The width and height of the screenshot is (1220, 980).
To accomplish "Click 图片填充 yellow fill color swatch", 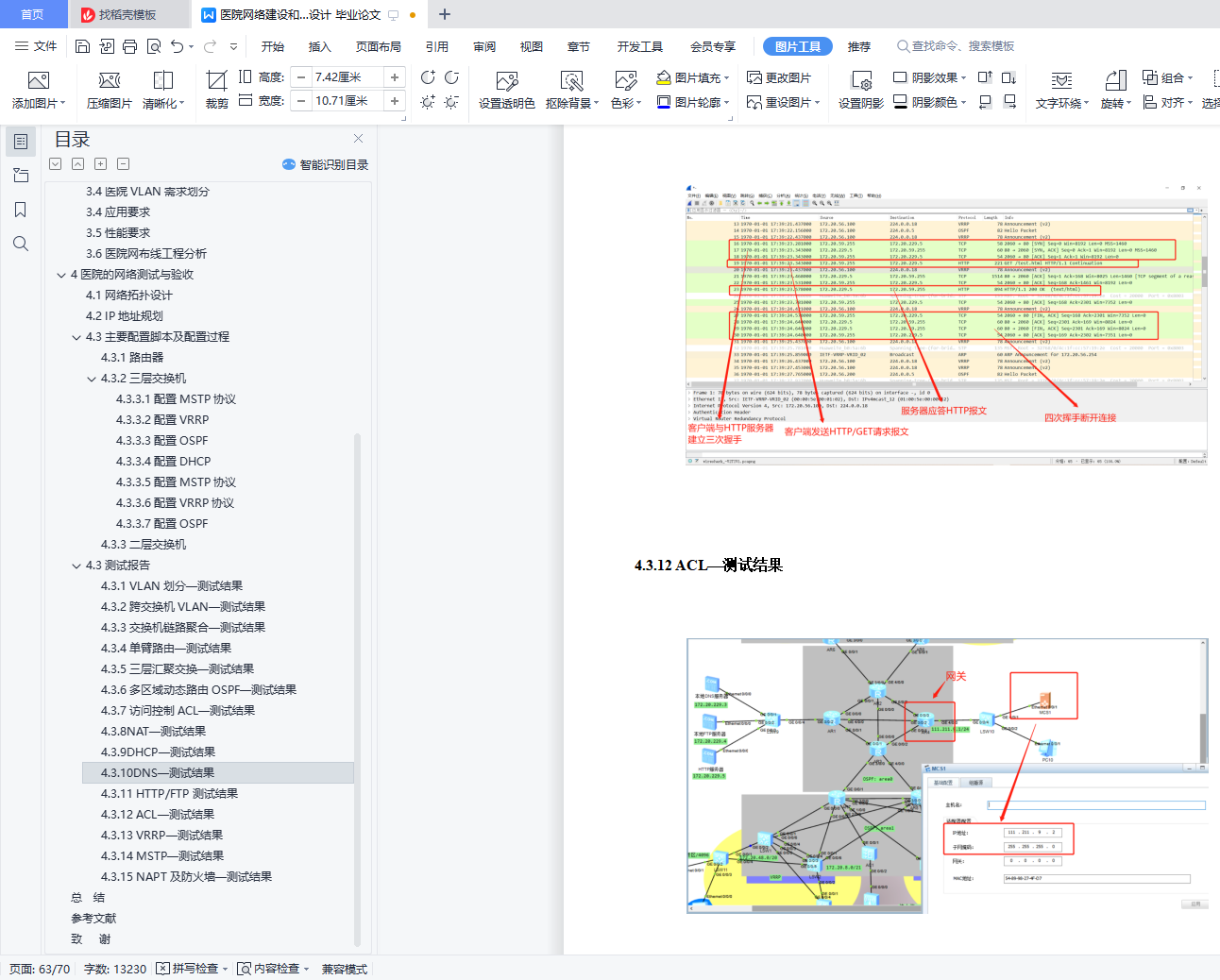I will coord(664,77).
